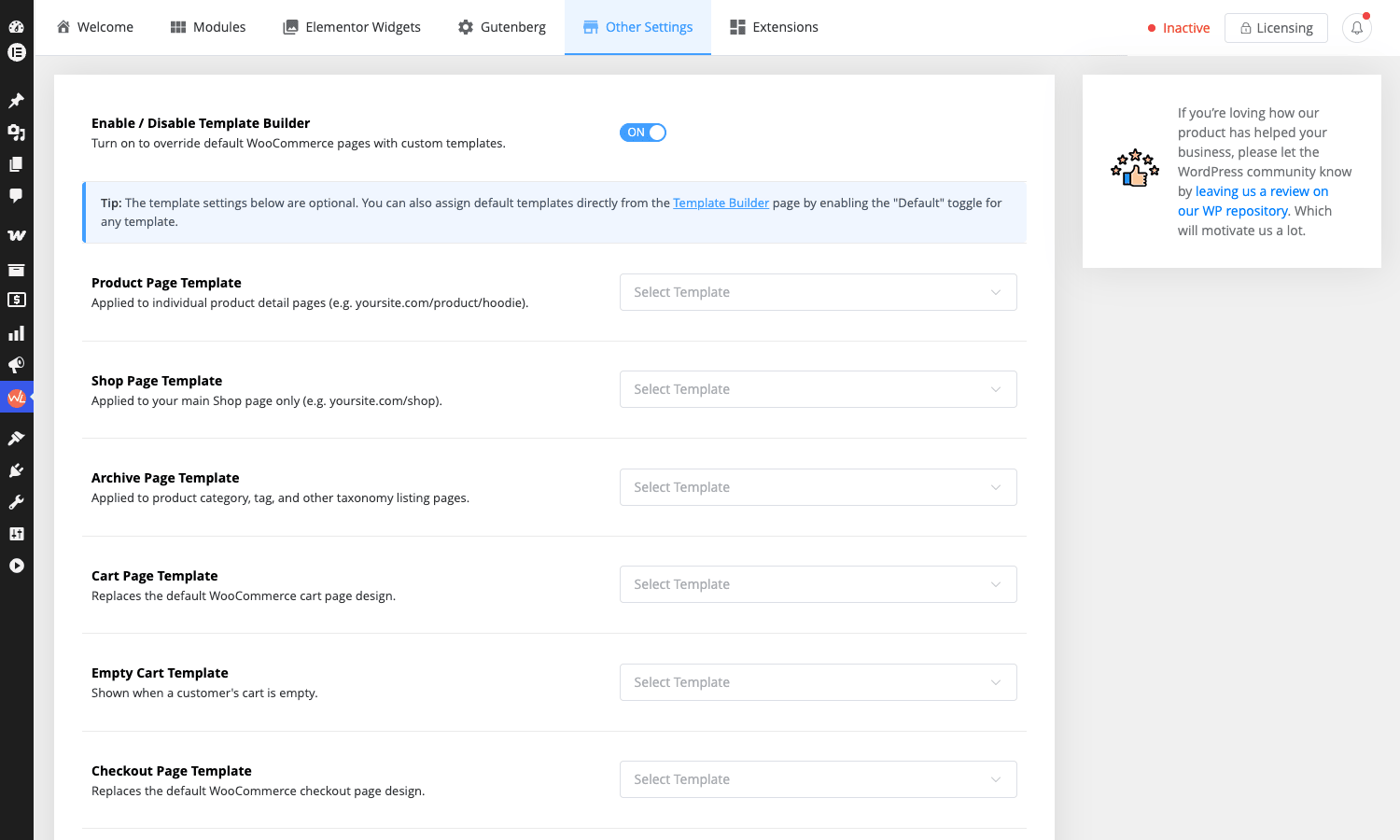Open the Marketing megaphone sidebar icon
This screenshot has height=840, width=1400.
[x=16, y=365]
